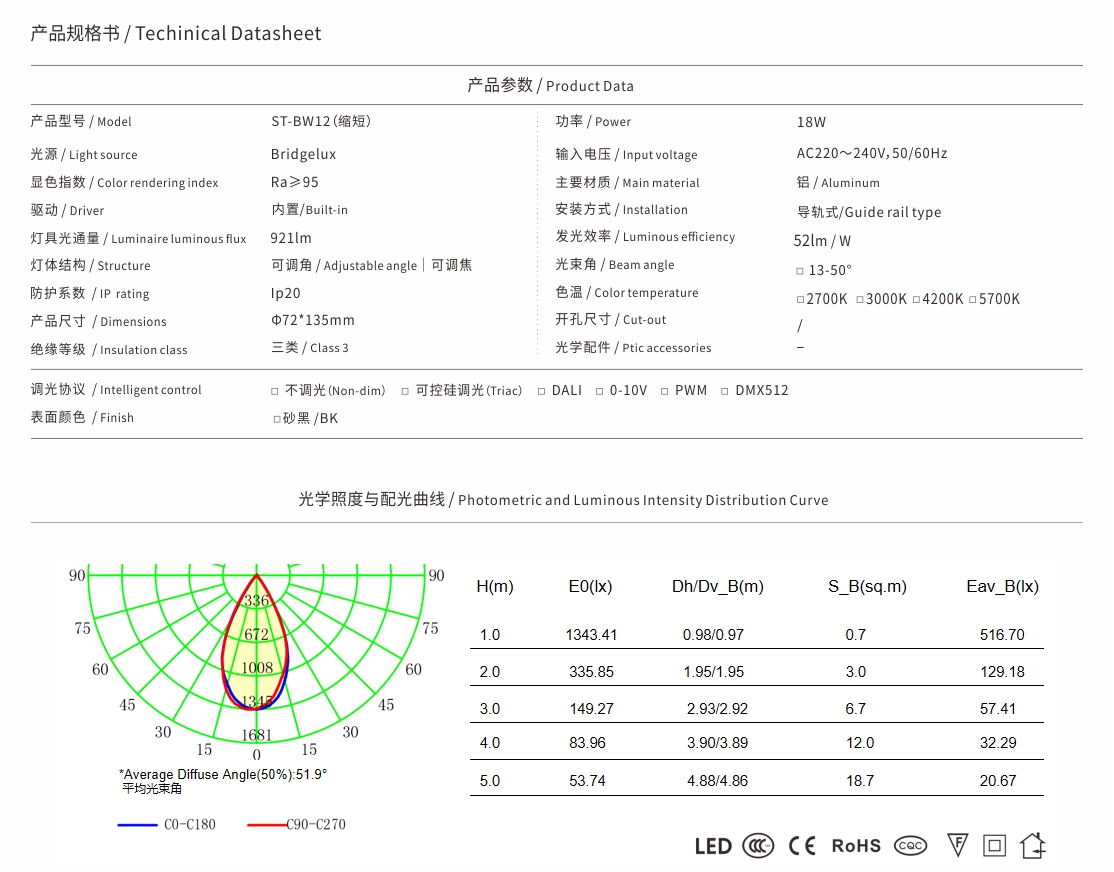The height and width of the screenshot is (872, 1114).
Task: Tick the 3000K color temperature box
Action: click(860, 300)
